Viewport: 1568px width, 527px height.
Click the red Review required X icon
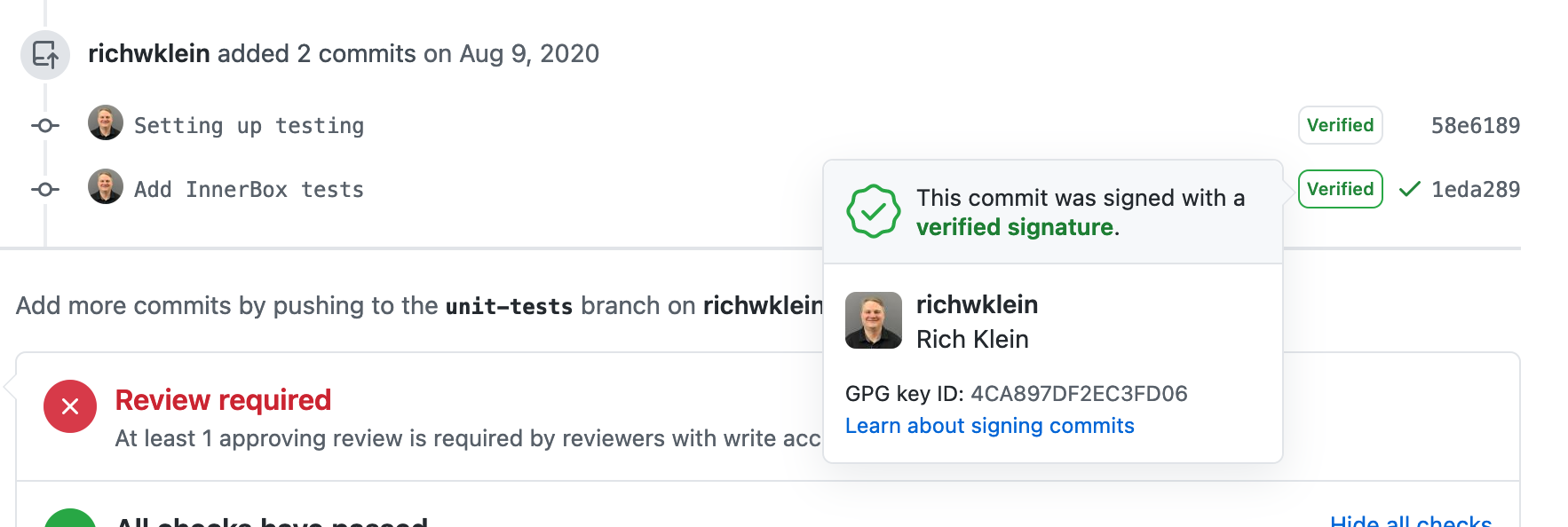coord(70,405)
